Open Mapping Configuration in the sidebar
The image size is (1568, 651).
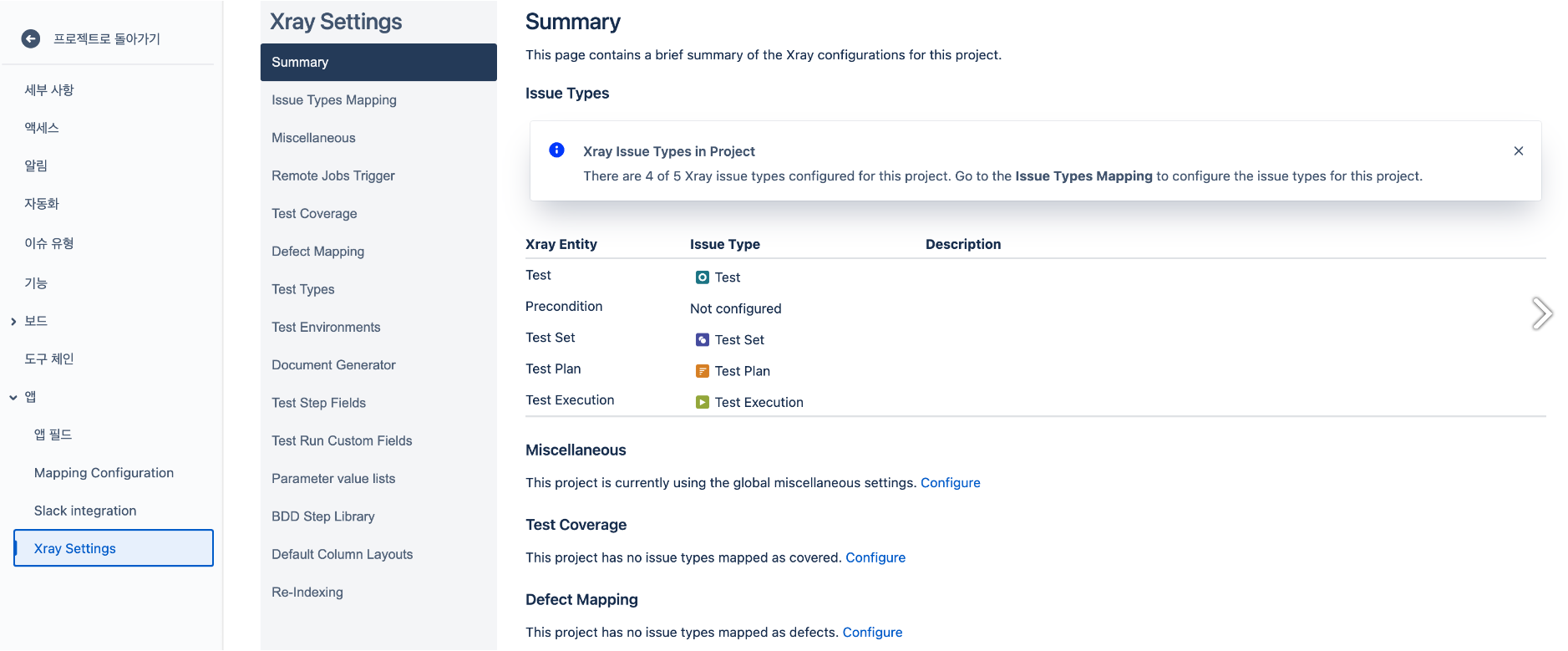[104, 473]
